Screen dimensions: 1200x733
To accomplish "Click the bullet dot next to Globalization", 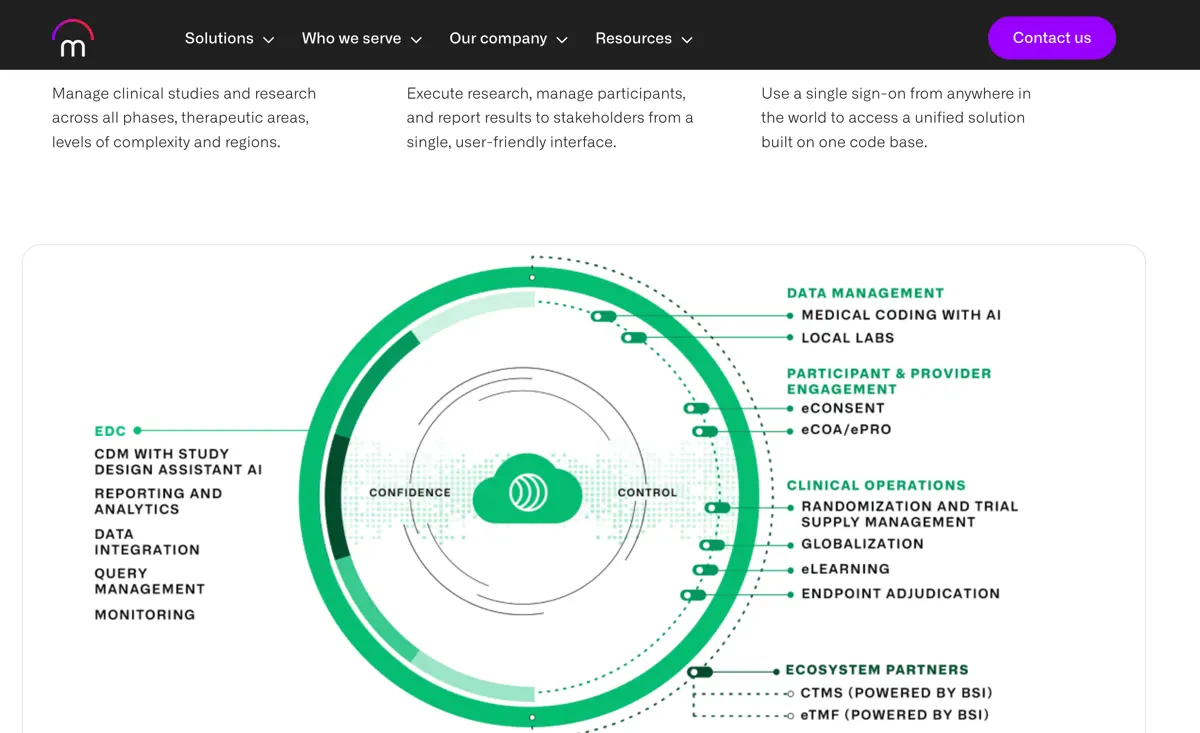I will [790, 545].
